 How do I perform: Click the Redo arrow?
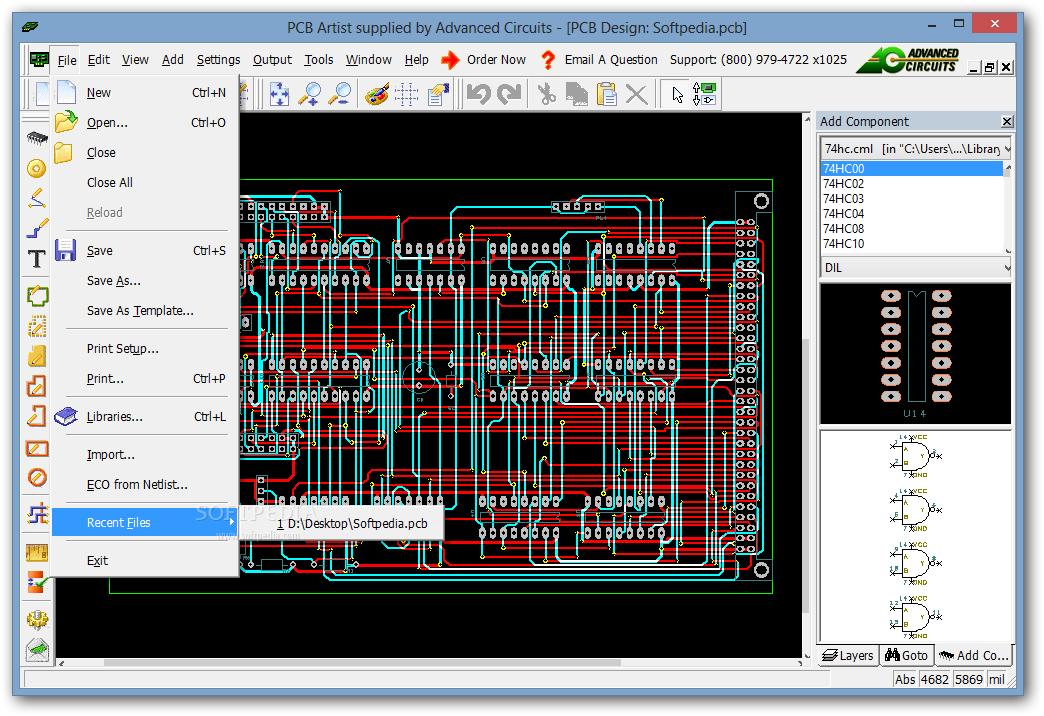pyautogui.click(x=509, y=94)
